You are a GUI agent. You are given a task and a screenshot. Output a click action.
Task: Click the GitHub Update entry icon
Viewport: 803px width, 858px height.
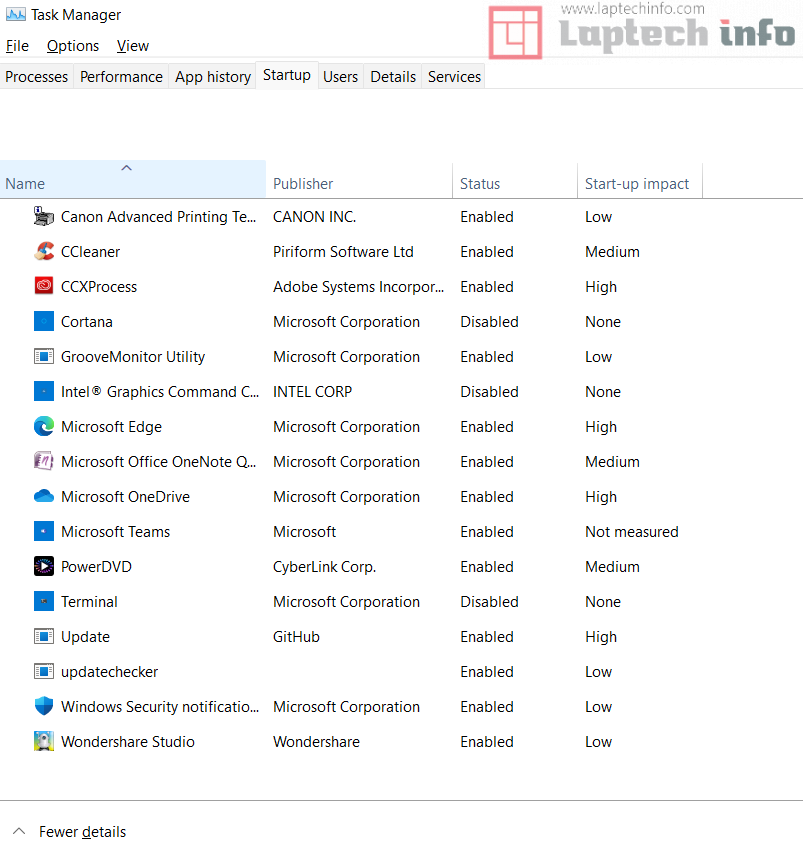44,636
